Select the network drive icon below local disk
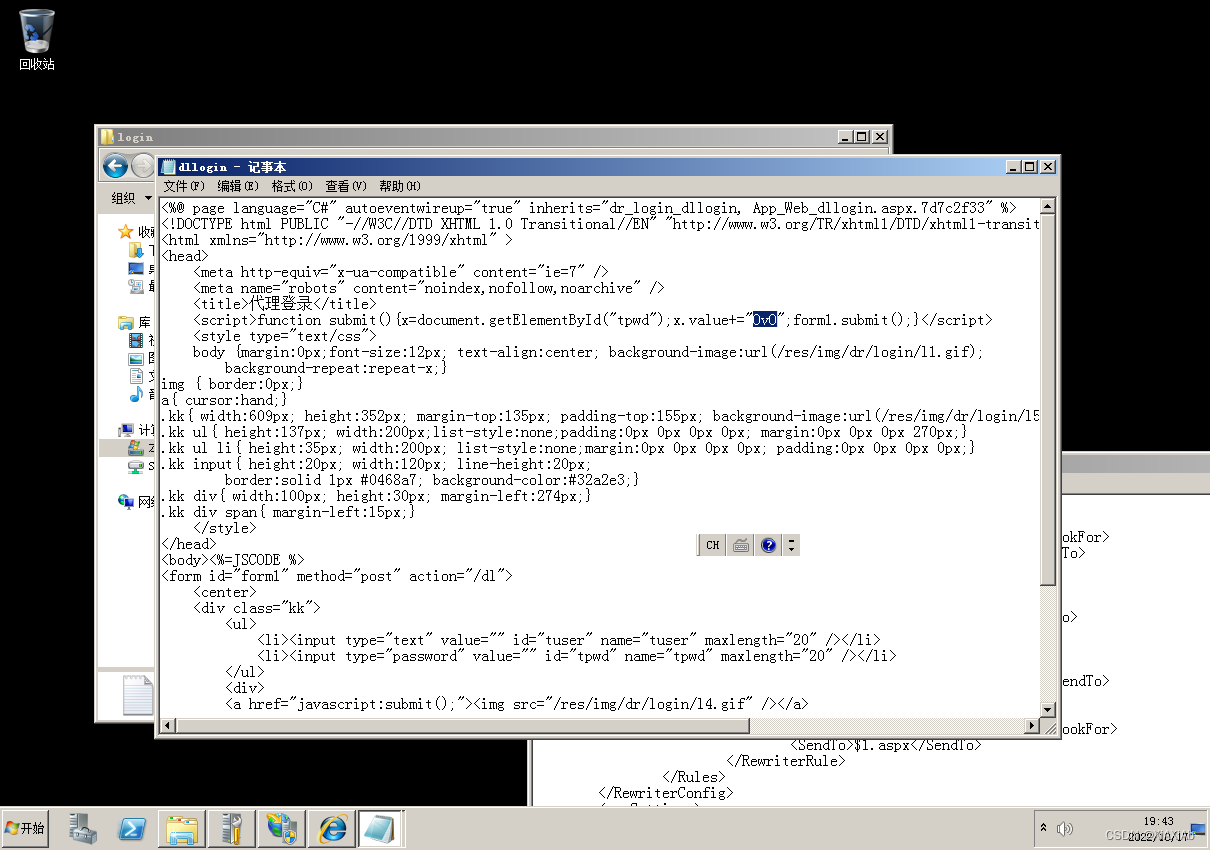Image resolution: width=1210 pixels, height=850 pixels. click(x=136, y=466)
